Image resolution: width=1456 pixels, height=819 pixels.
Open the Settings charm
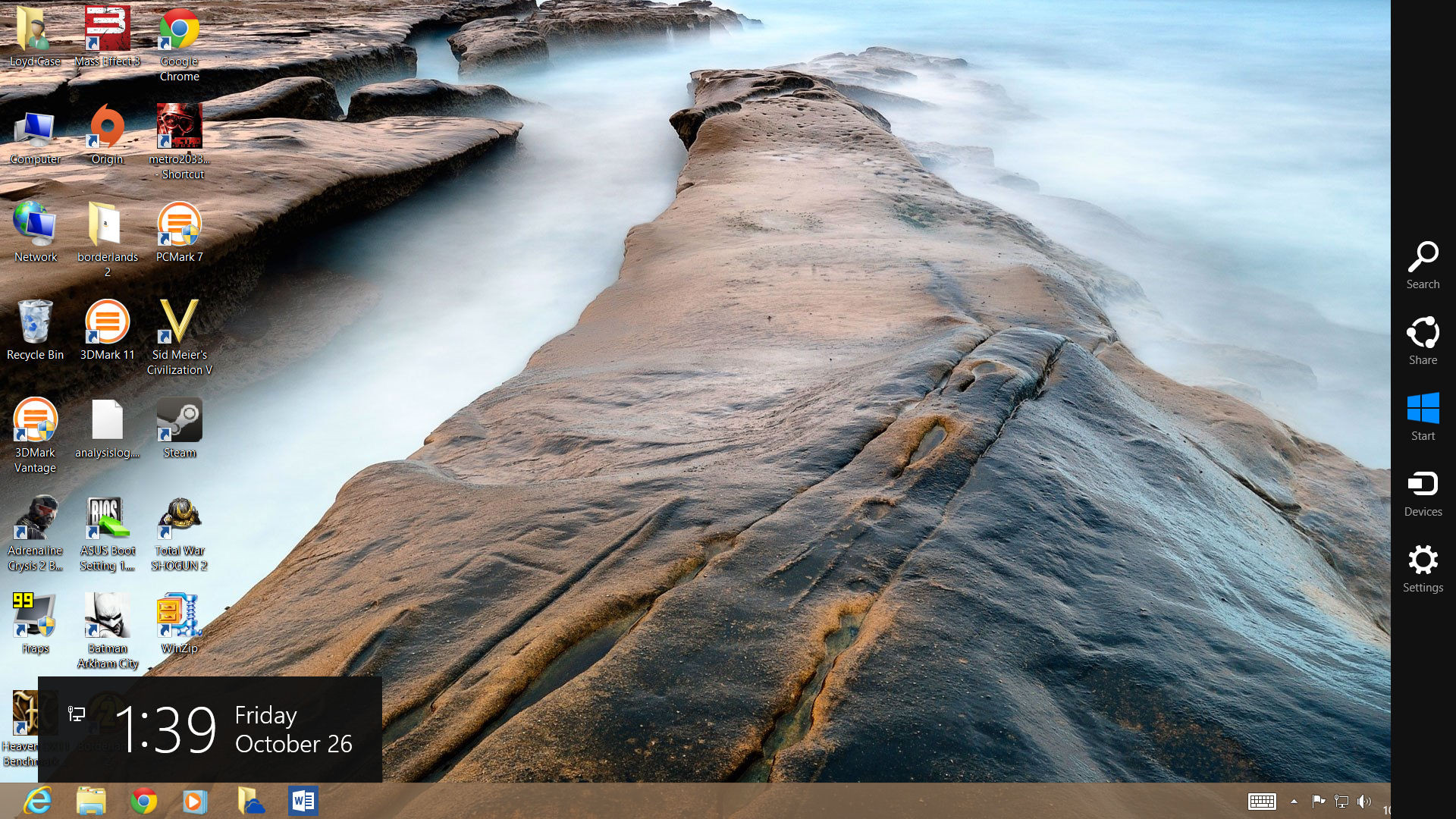tap(1423, 568)
